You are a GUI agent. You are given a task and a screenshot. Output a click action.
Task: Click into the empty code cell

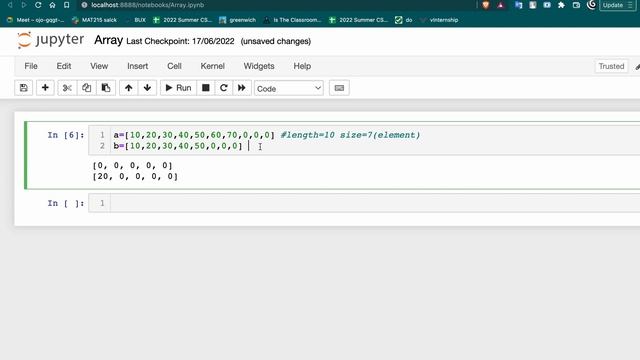(375, 203)
